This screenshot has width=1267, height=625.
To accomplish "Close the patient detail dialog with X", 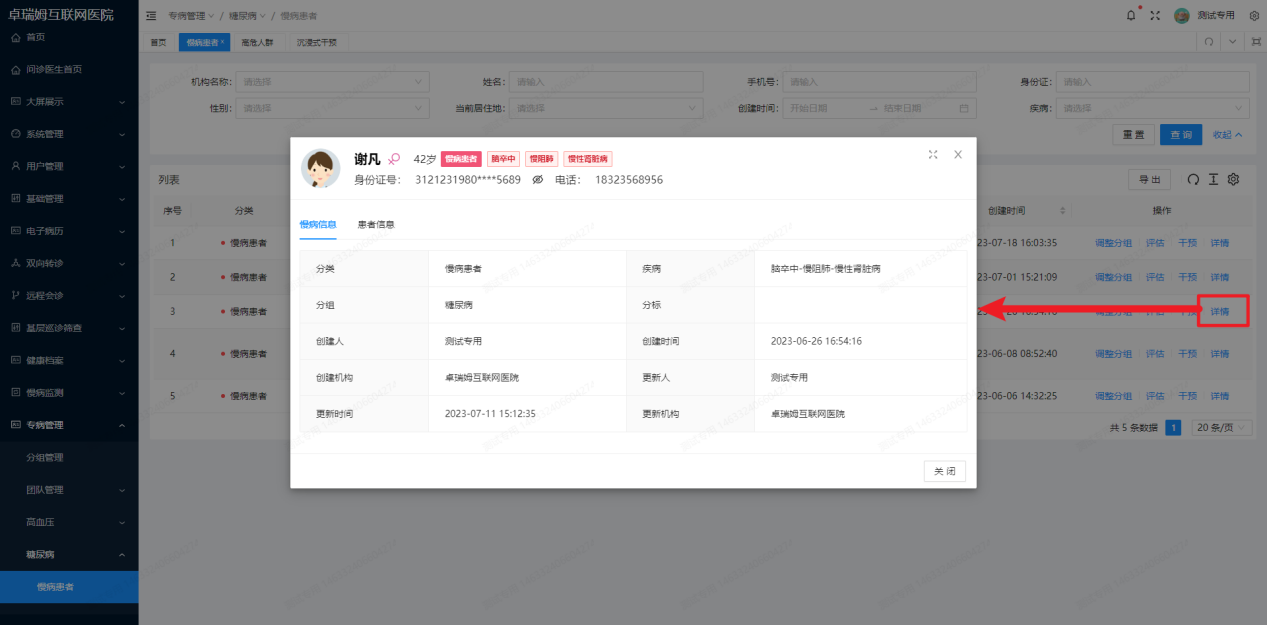I will pos(958,154).
